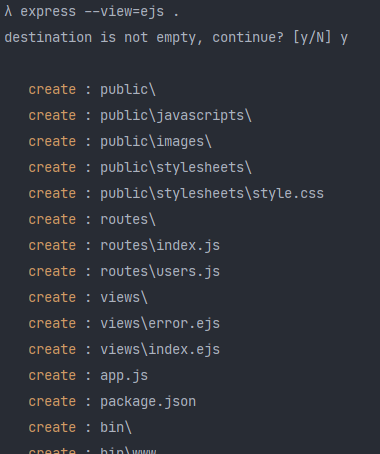Image resolution: width=380 pixels, height=454 pixels.
Task: Click the views\ directory path
Action: pos(124,298)
